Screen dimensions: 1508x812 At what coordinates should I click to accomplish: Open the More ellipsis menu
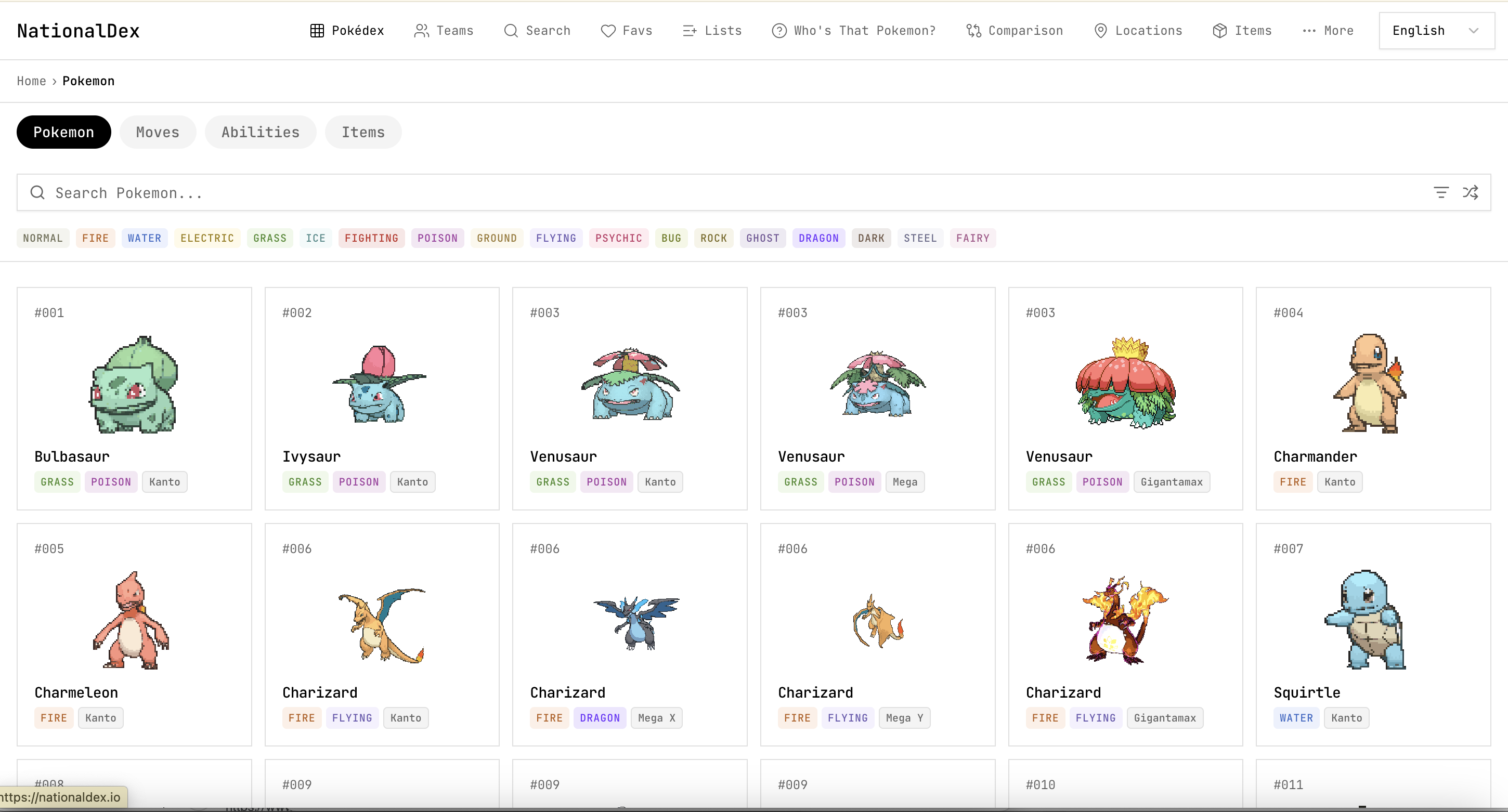[x=1328, y=31]
